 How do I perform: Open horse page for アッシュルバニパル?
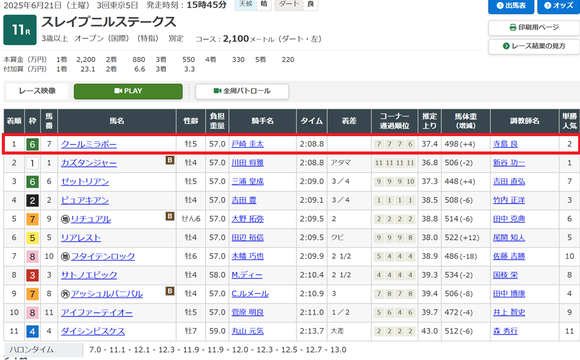click(x=107, y=294)
